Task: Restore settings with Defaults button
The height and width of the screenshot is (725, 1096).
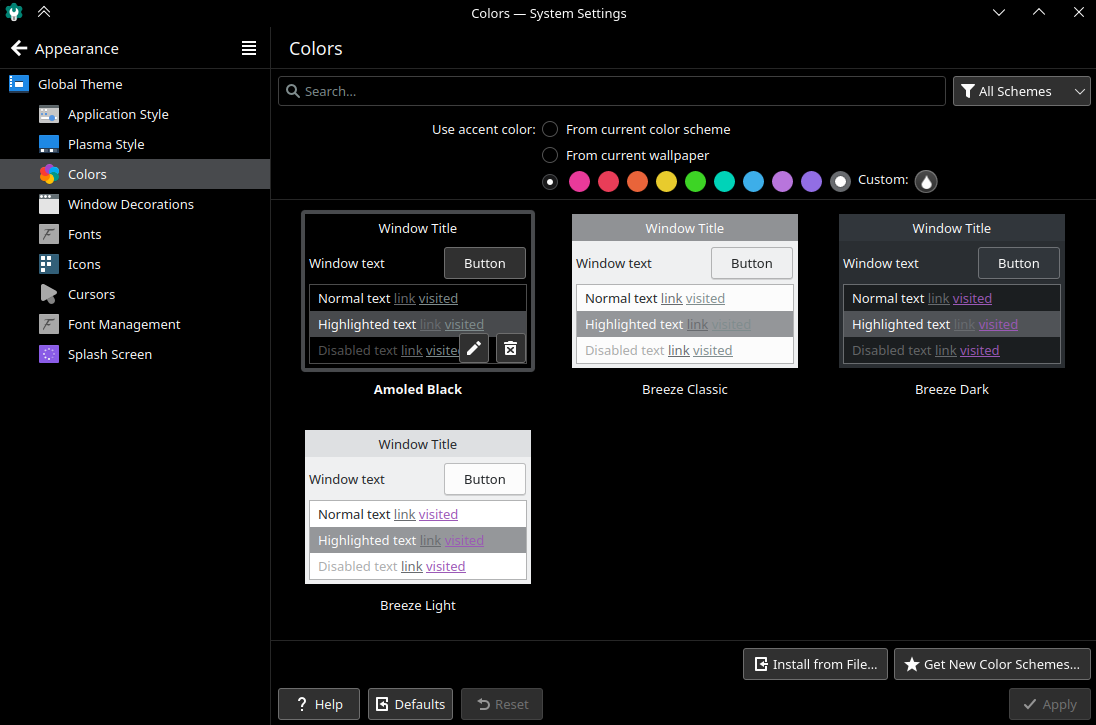Action: pos(410,704)
